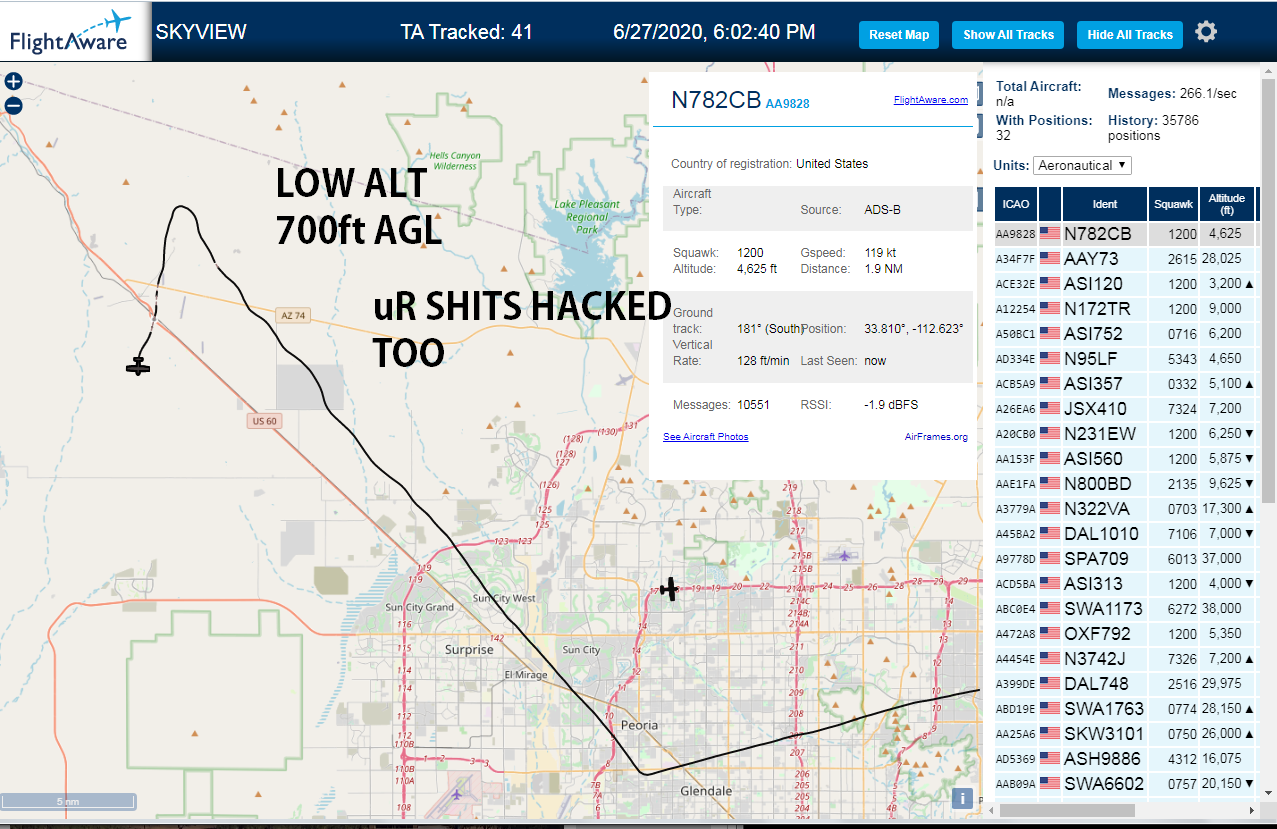Viewport: 1277px width, 829px height.
Task: Select the N95LF aircraft row
Action: pyautogui.click(x=1125, y=358)
